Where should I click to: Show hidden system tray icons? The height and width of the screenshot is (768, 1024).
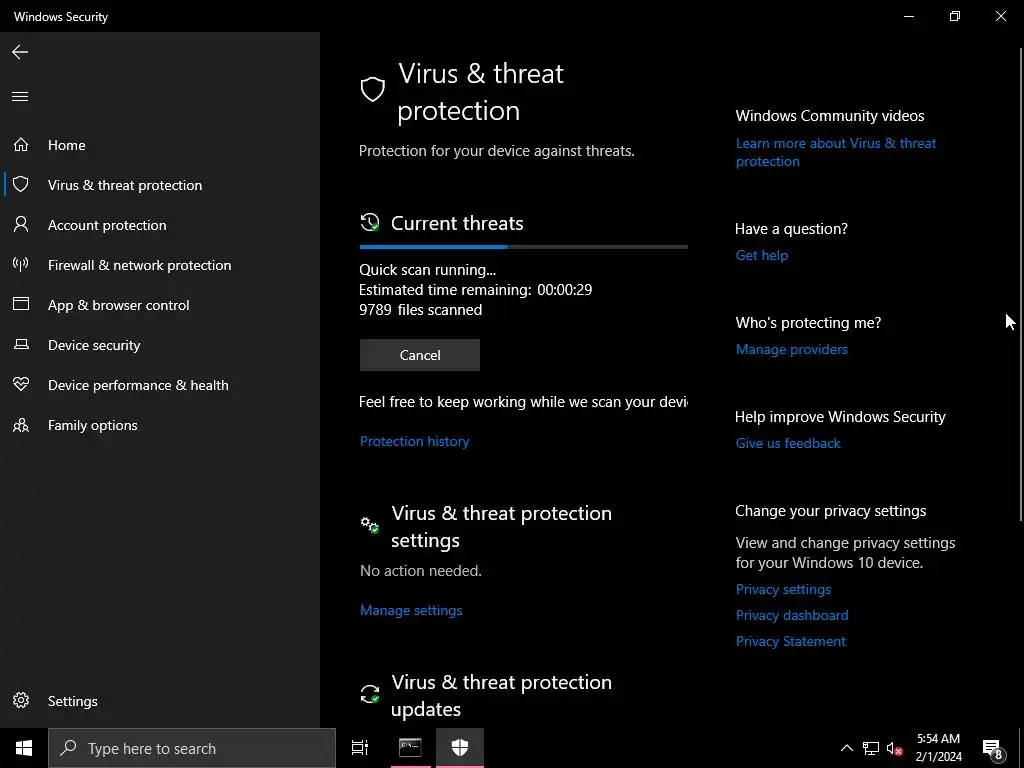coord(846,748)
